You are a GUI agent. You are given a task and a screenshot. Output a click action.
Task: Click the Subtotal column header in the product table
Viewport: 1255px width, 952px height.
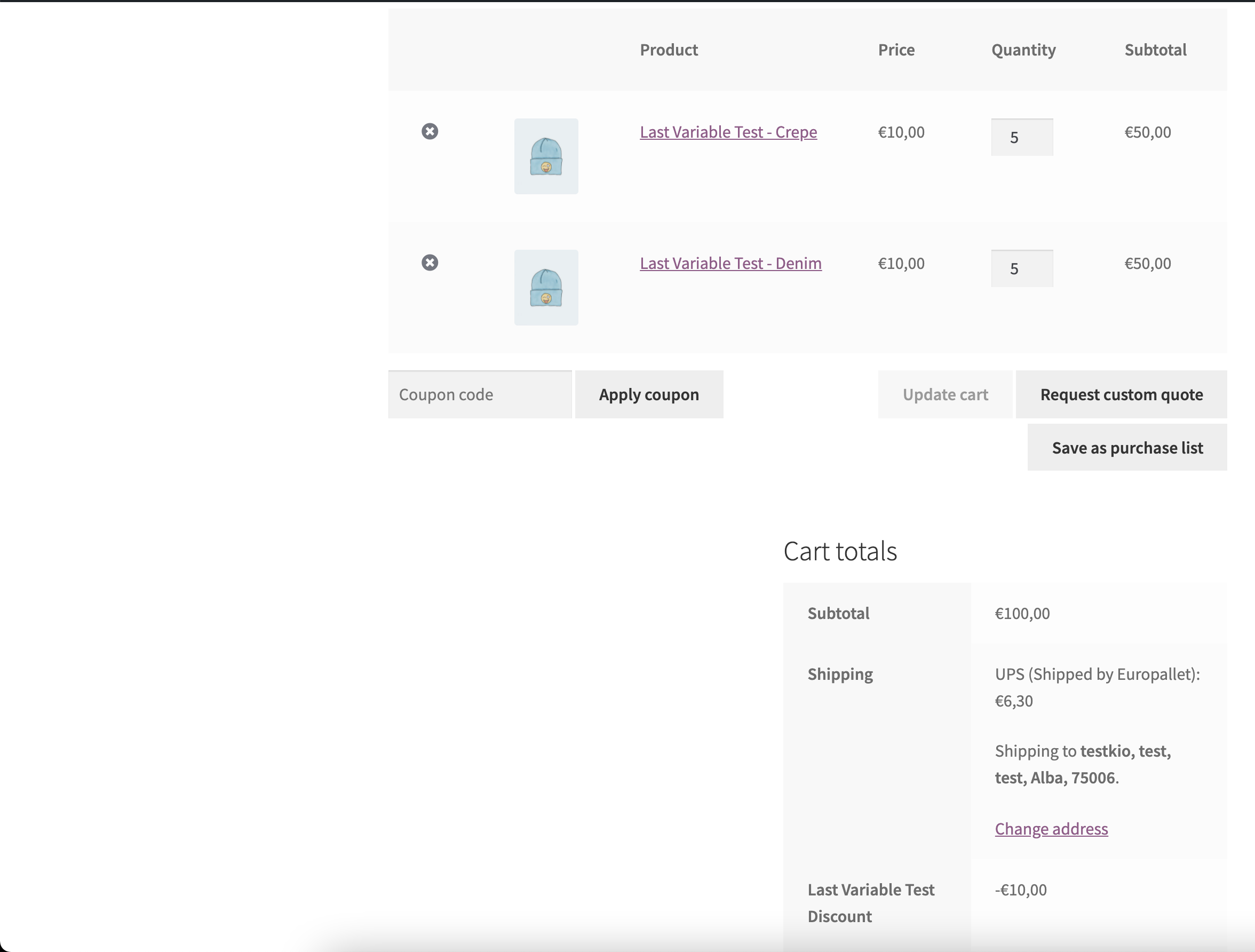click(1155, 50)
